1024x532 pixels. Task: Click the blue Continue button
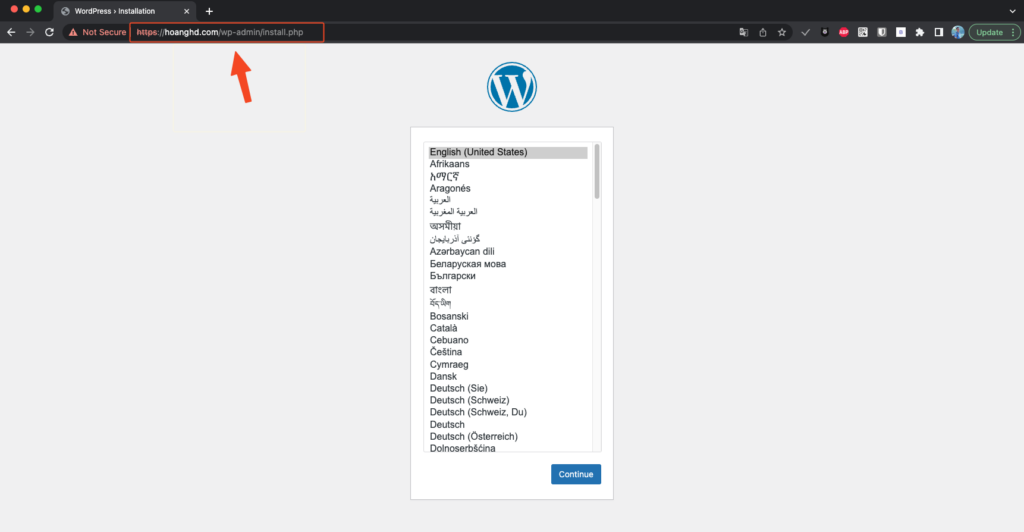(575, 475)
